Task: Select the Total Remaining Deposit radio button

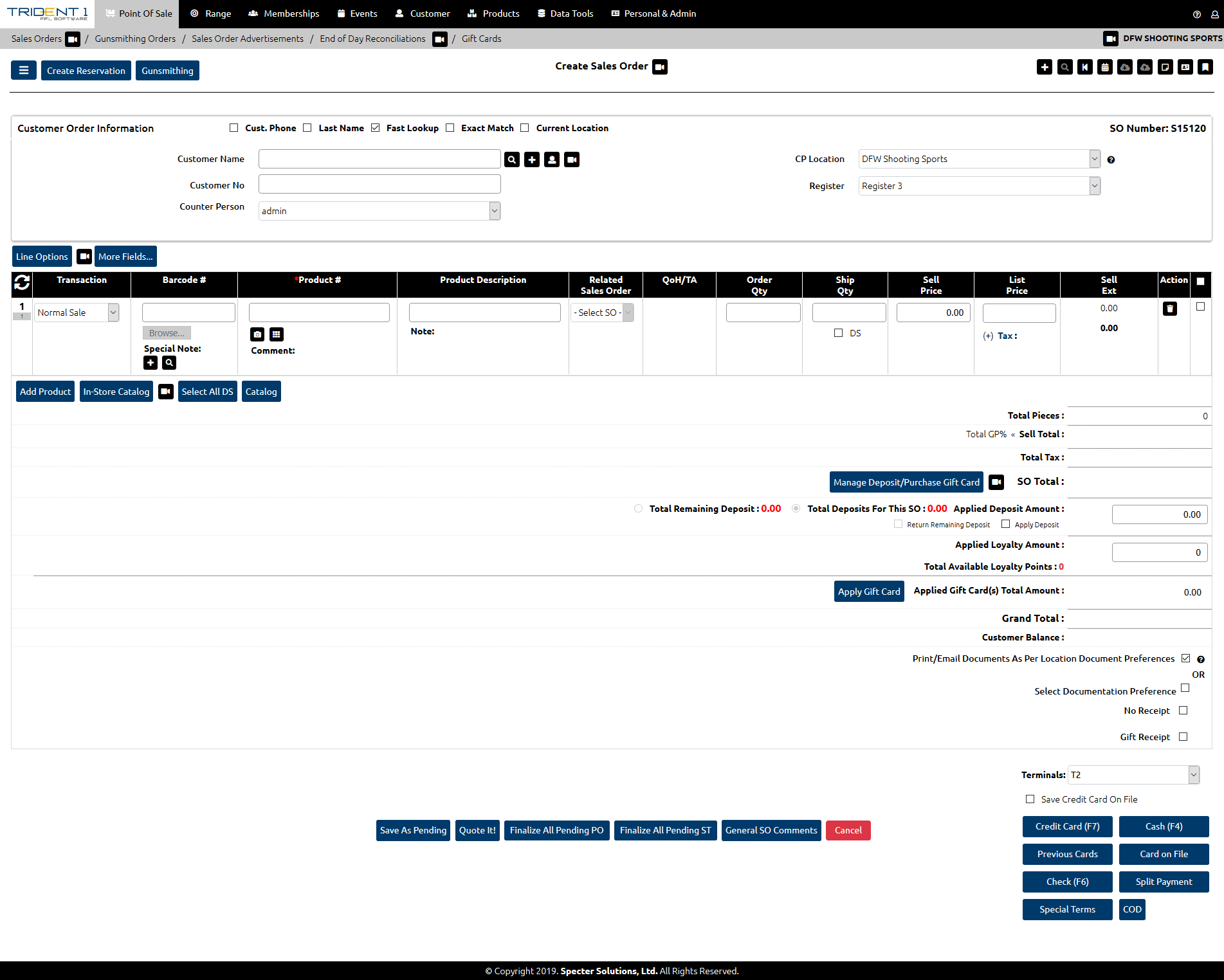Action: click(x=638, y=509)
